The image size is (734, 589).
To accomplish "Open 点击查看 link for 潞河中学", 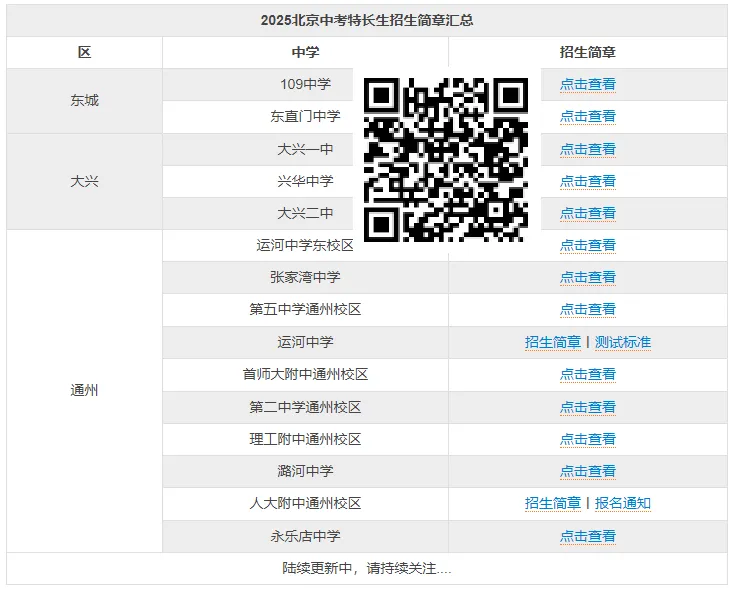I will [x=587, y=471].
